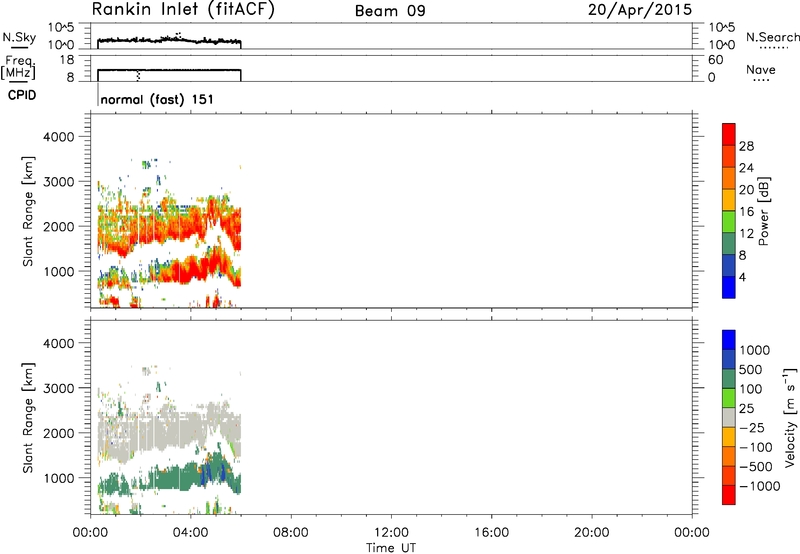Click the "60" Nave axis tick
The width and height of the screenshot is (800, 554).
click(715, 60)
